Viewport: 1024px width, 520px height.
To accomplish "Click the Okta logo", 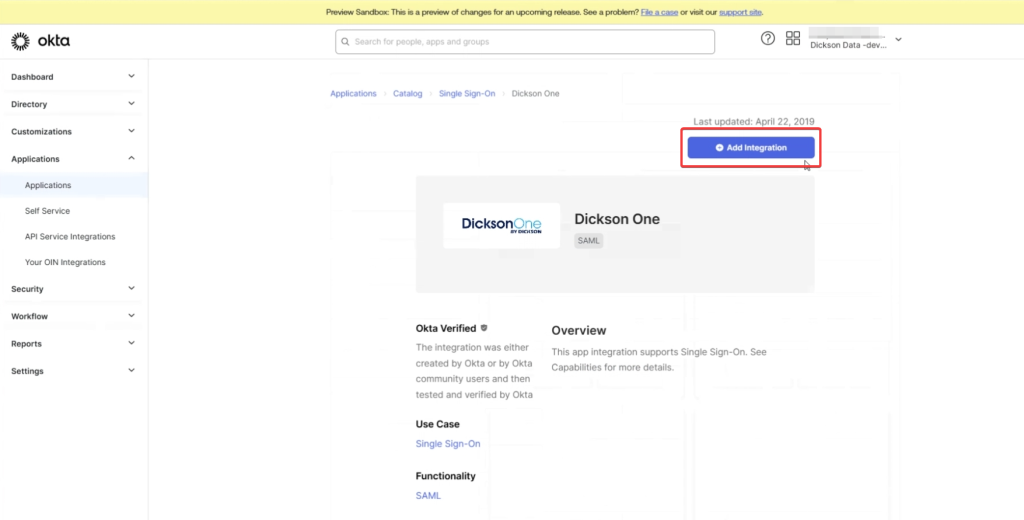I will [40, 41].
